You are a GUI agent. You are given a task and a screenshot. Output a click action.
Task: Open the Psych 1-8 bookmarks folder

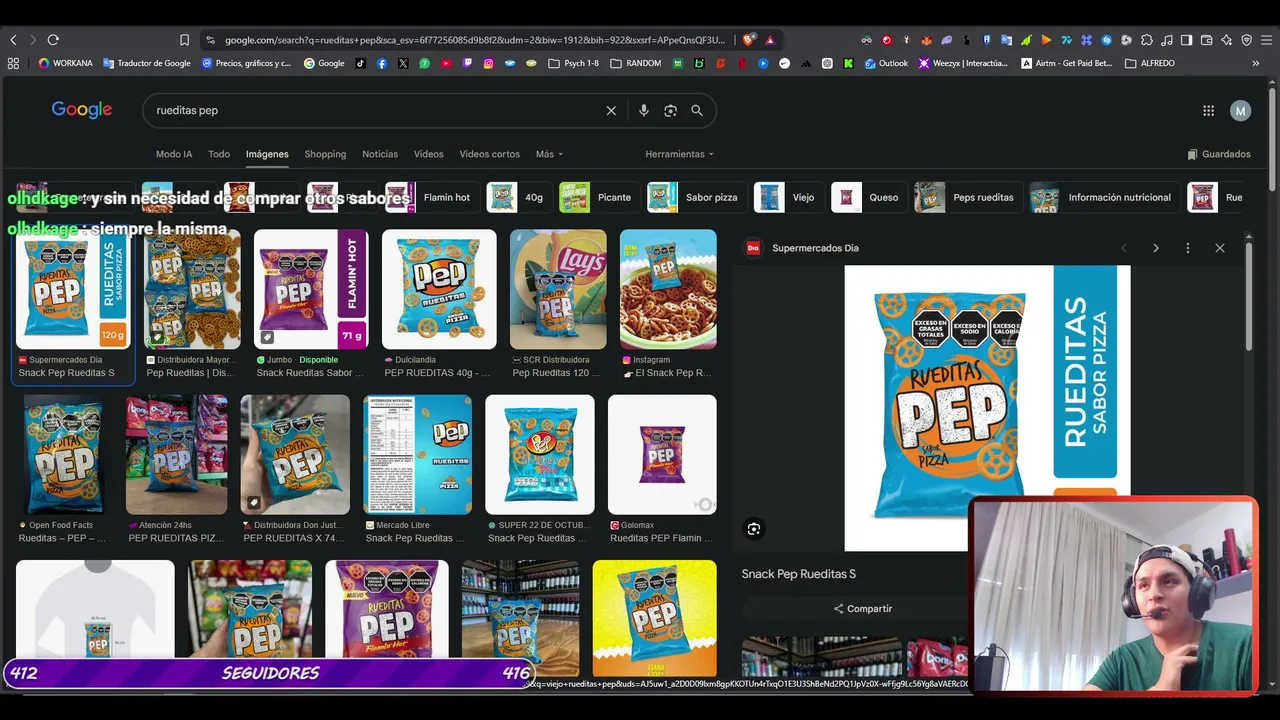[x=573, y=63]
